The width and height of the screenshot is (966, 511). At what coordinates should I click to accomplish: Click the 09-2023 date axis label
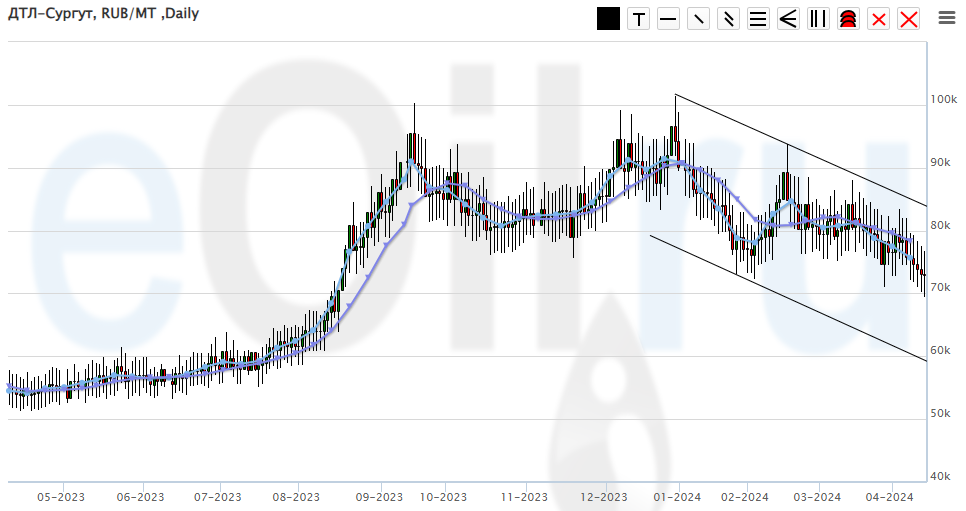[379, 497]
